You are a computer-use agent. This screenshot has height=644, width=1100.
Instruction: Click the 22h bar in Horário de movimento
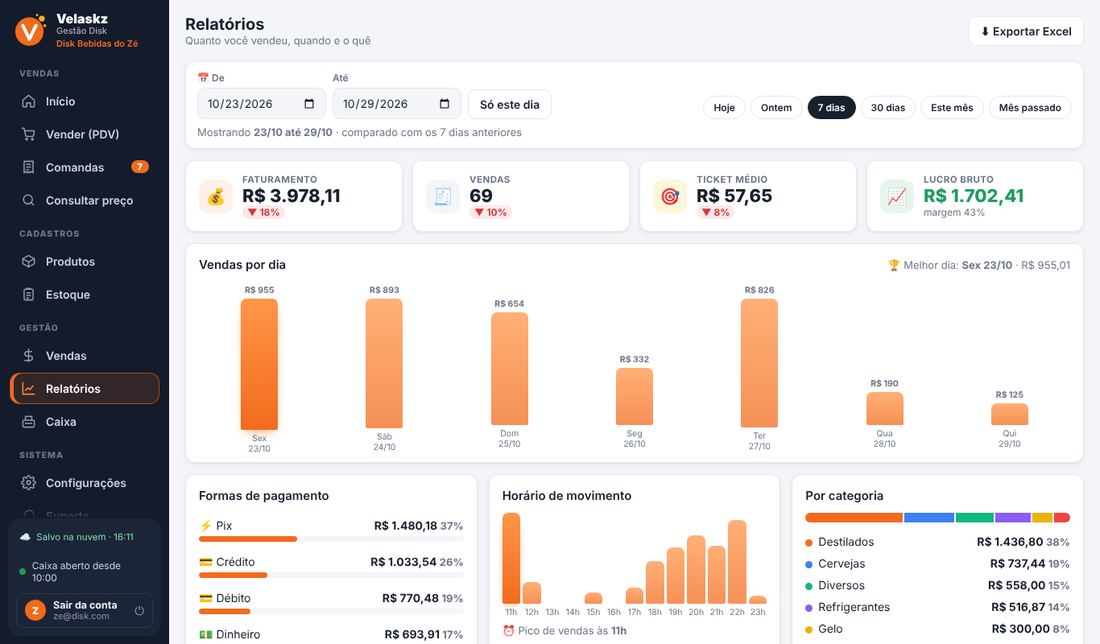click(737, 562)
